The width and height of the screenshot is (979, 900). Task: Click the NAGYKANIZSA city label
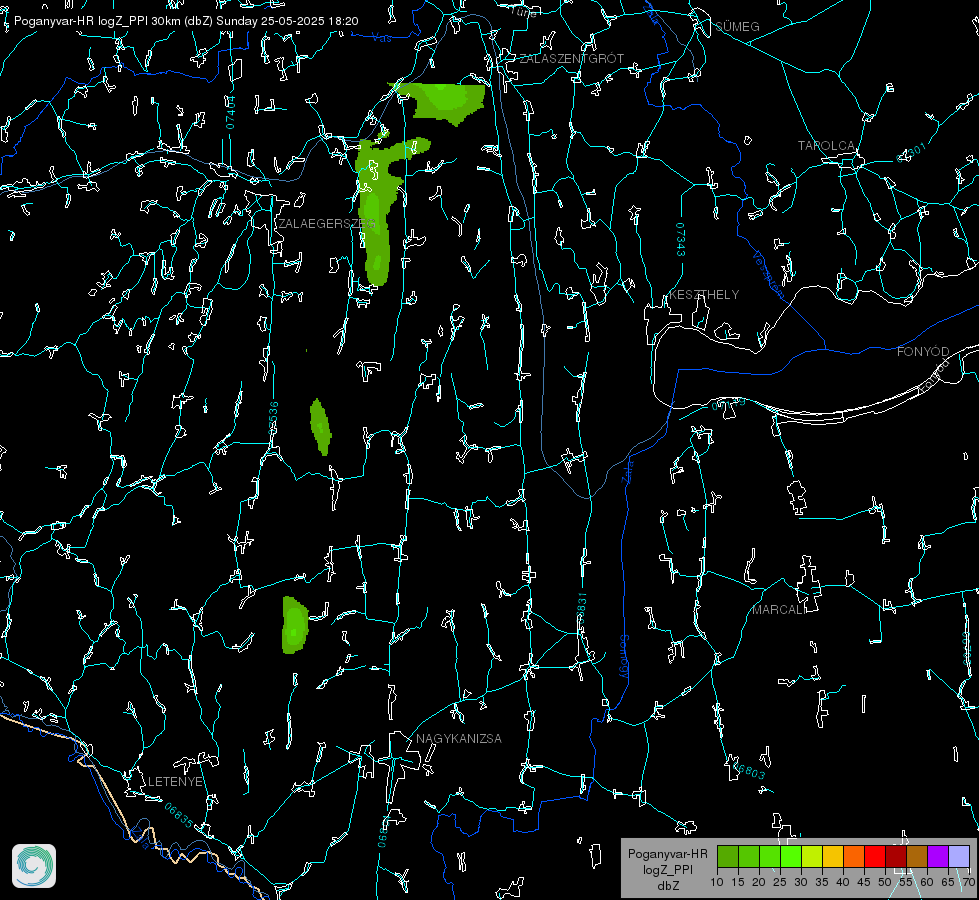459,739
